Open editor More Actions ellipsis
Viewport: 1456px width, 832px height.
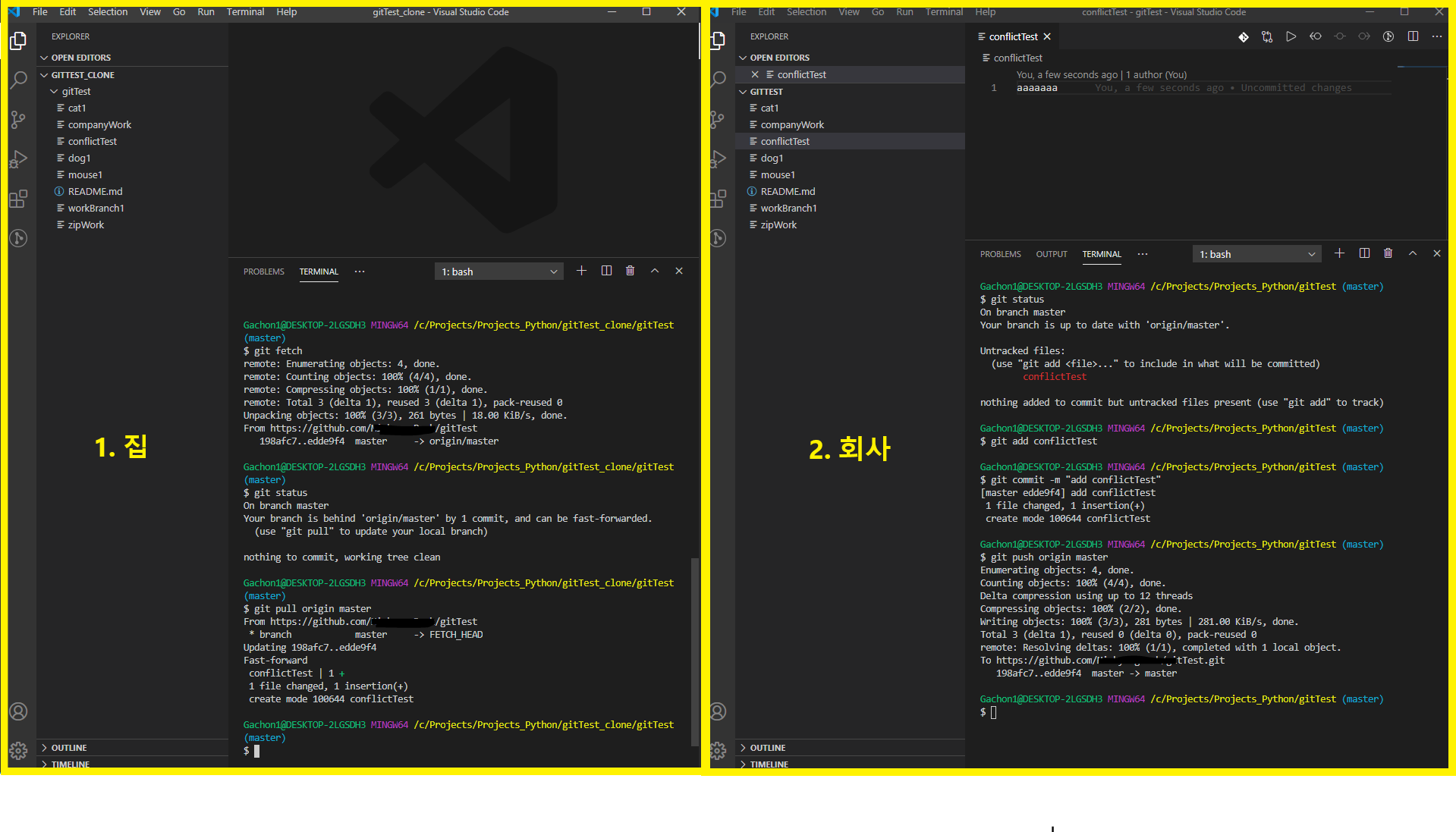(1437, 36)
